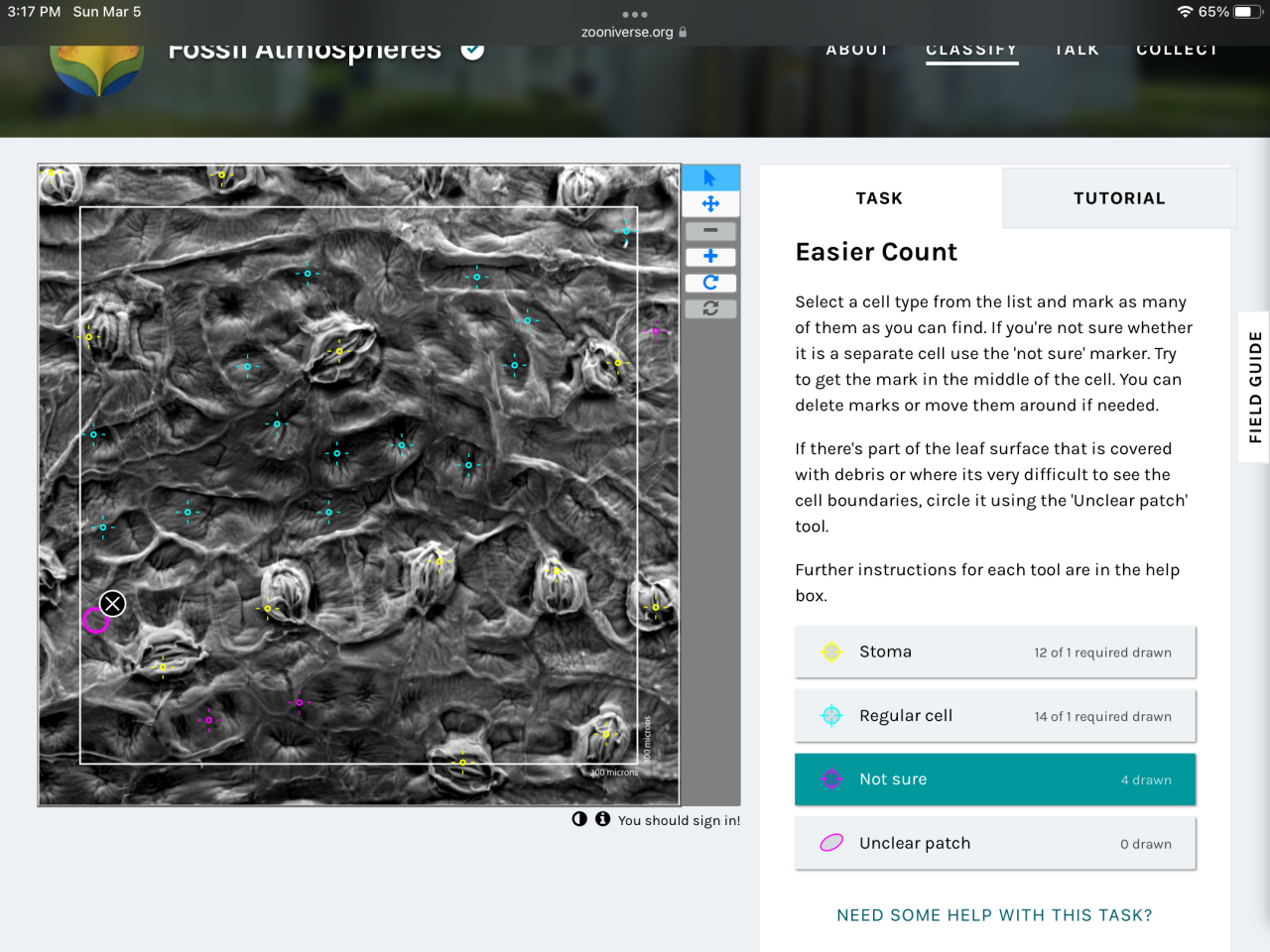Choose the Stoma marking tool

pyautogui.click(x=995, y=652)
